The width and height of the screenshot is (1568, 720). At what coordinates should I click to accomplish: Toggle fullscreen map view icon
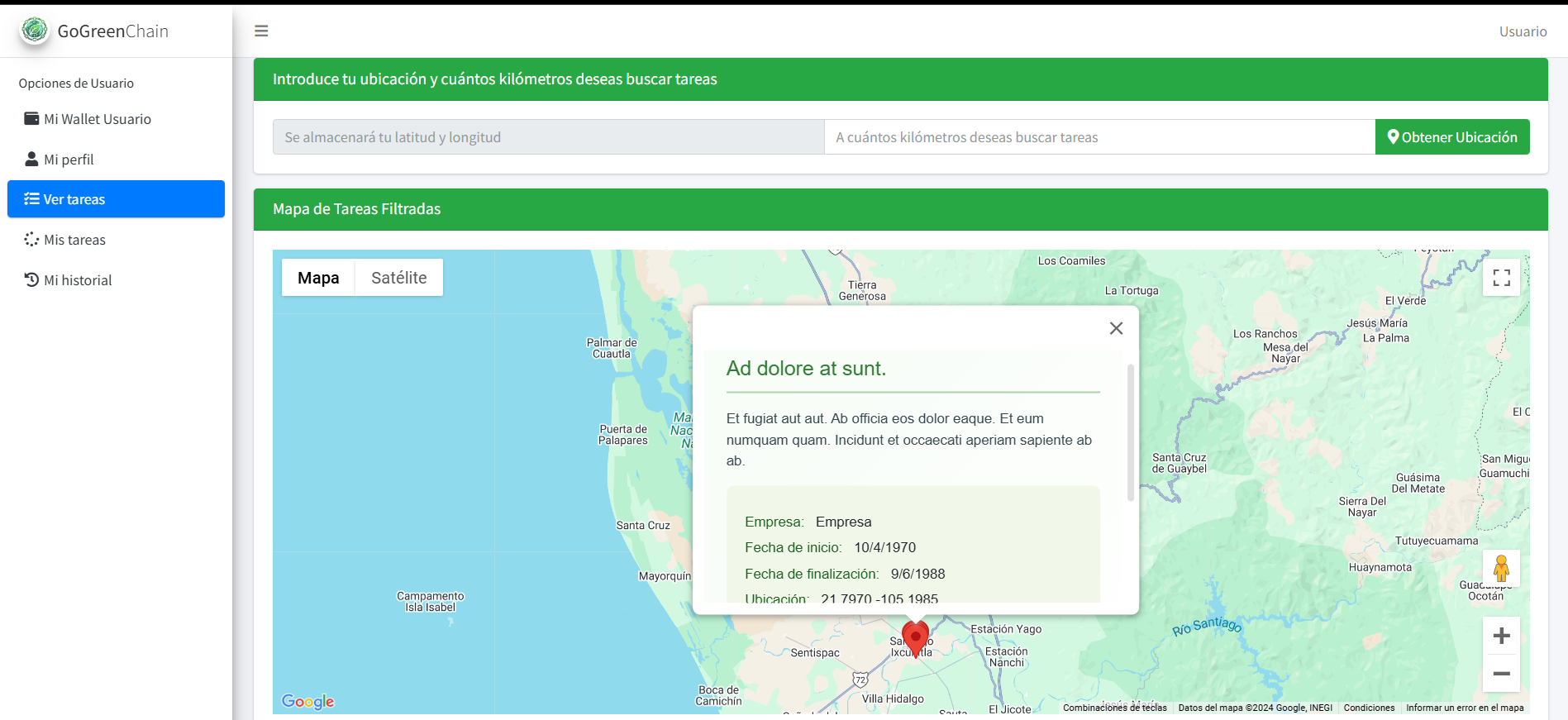(1501, 278)
